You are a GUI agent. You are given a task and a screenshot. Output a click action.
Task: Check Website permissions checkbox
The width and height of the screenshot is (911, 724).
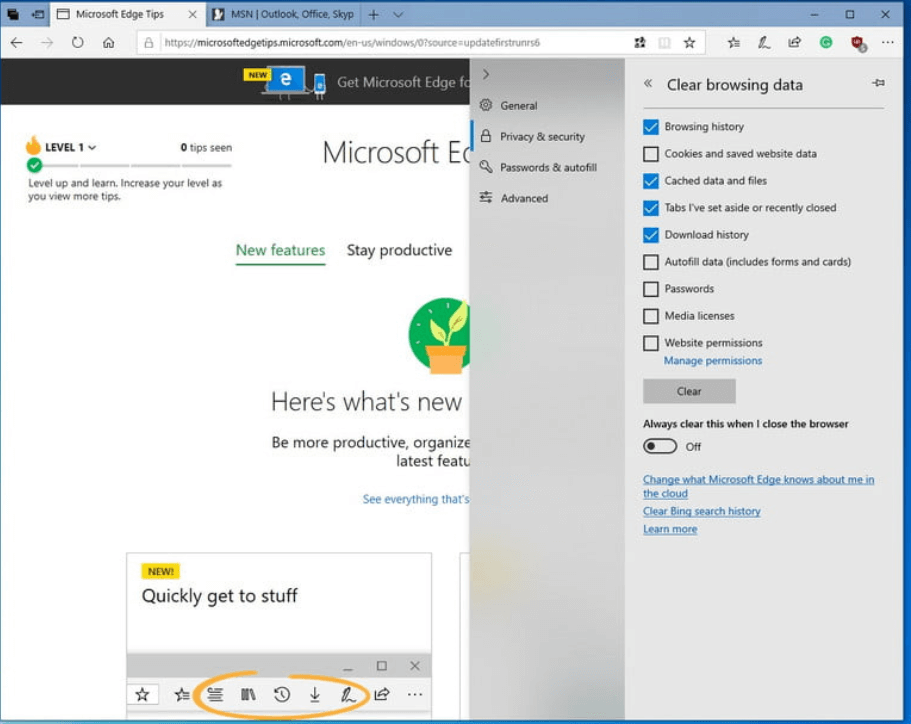(651, 343)
